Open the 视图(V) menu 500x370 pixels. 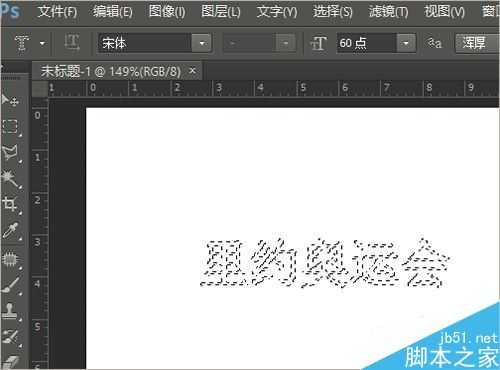point(444,12)
